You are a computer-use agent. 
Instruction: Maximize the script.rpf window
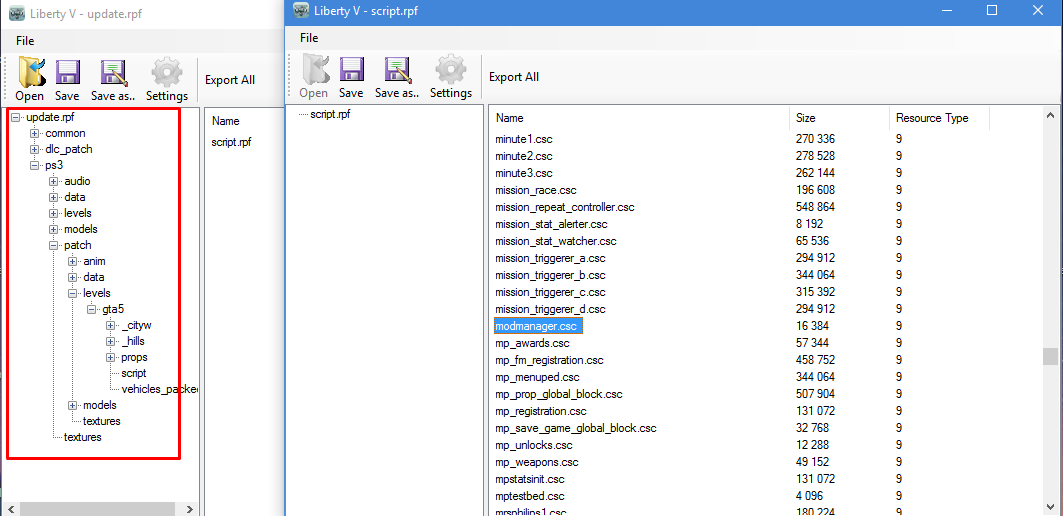coord(992,10)
